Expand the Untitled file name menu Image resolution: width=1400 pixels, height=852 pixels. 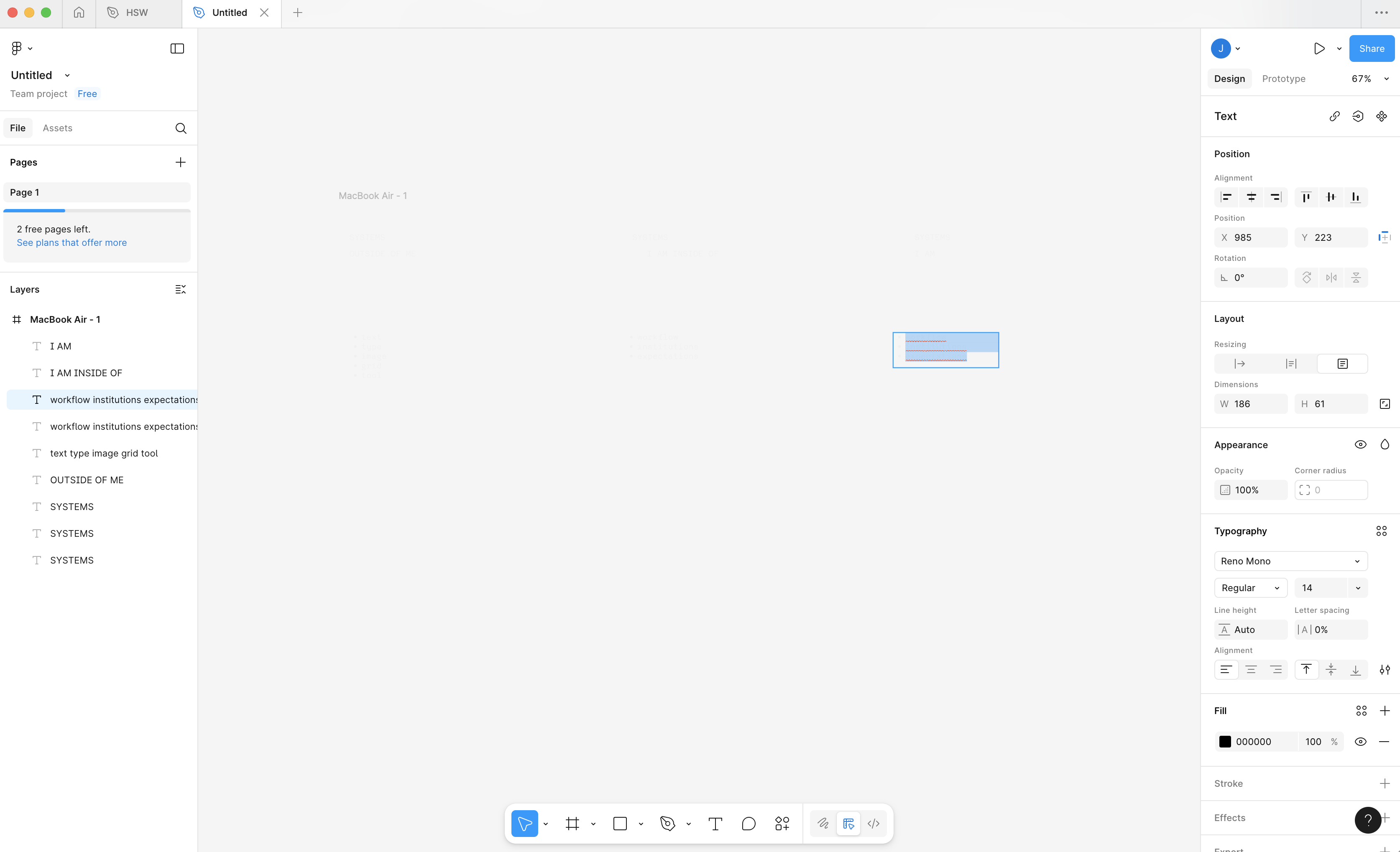tap(67, 76)
